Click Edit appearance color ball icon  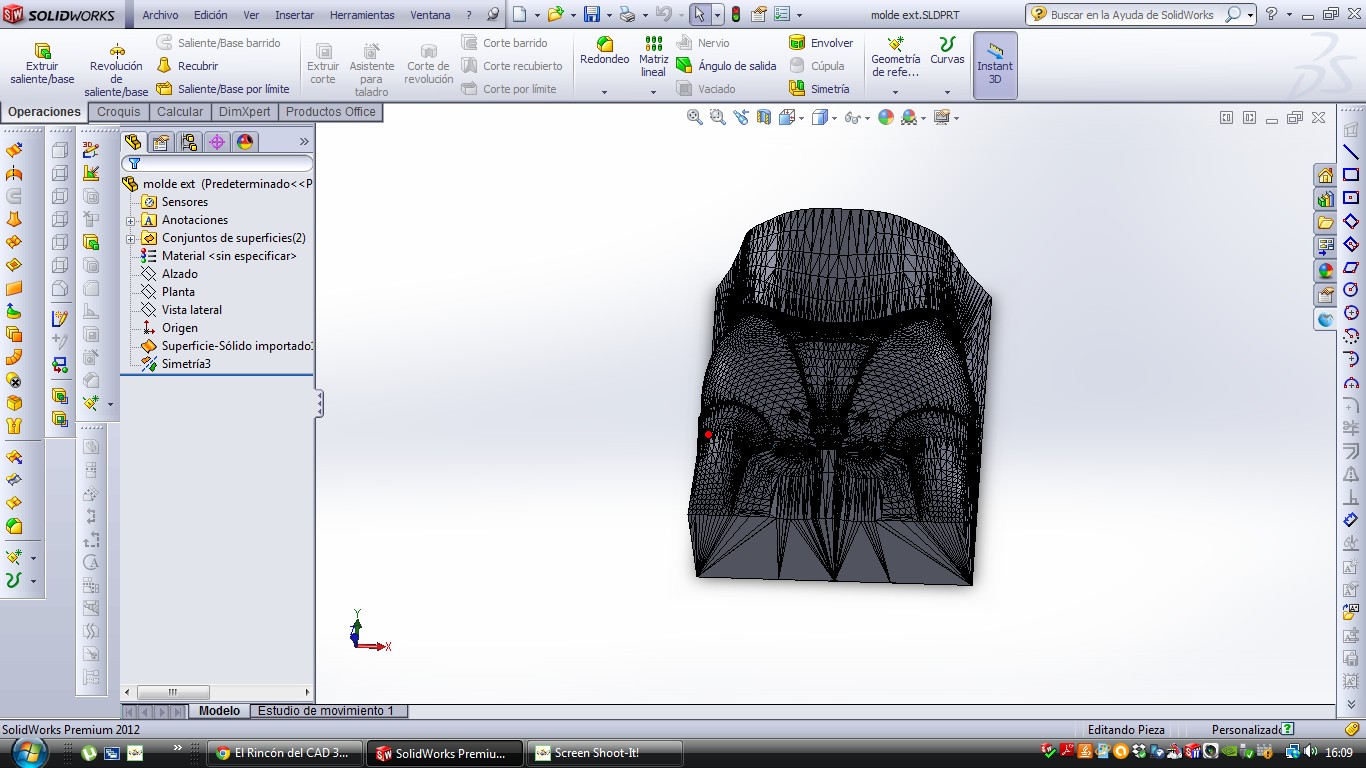tap(886, 117)
